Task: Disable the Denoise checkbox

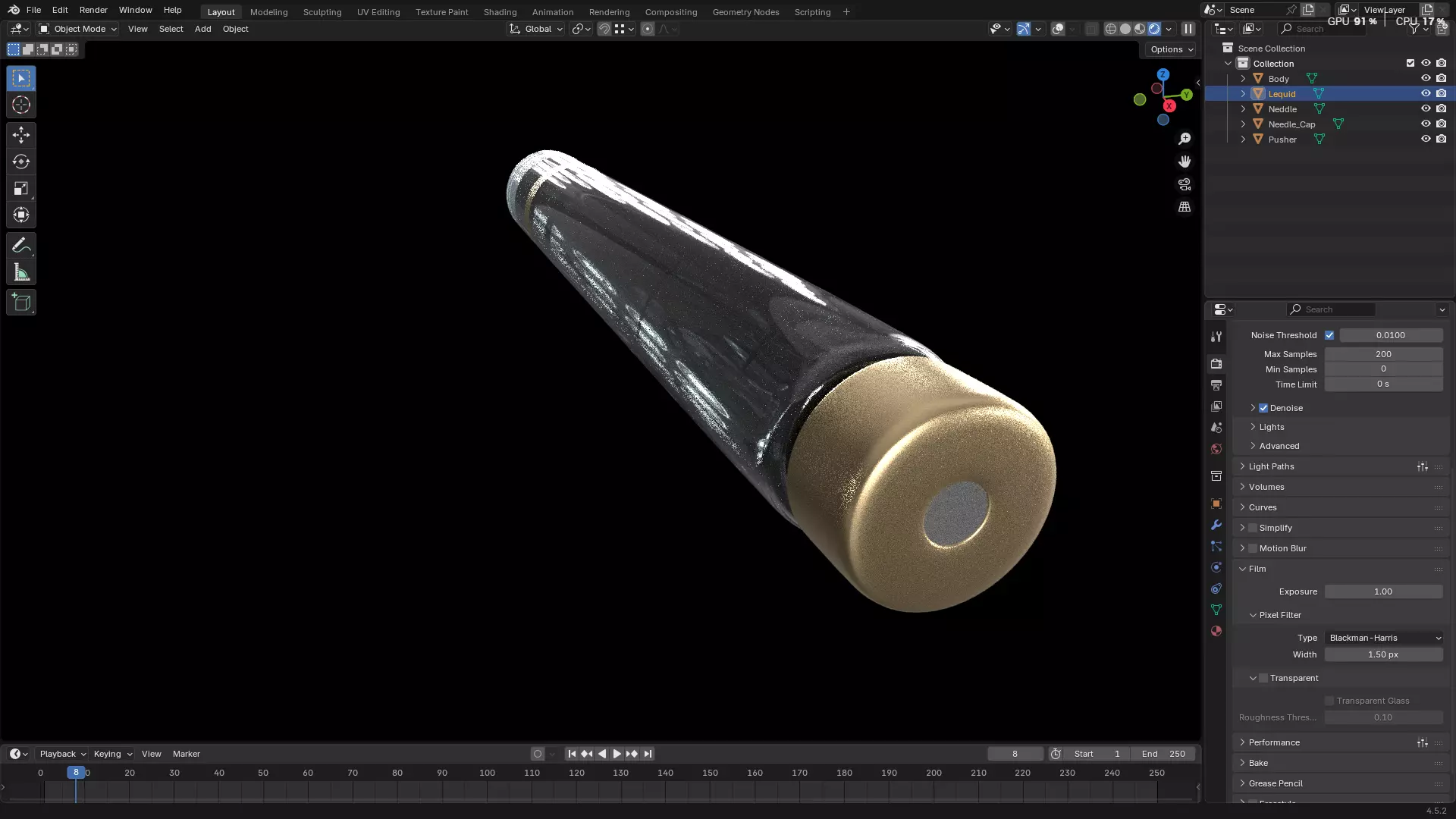Action: [x=1263, y=408]
